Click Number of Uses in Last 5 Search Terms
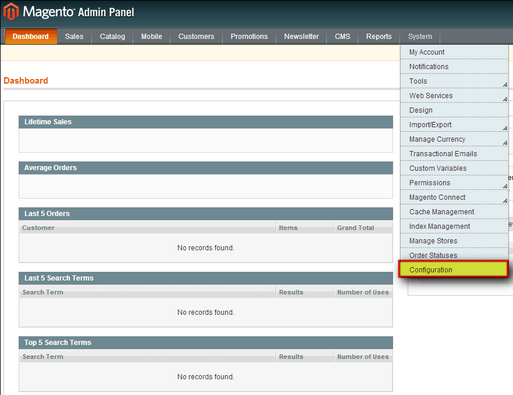The width and height of the screenshot is (513, 395). (x=363, y=292)
